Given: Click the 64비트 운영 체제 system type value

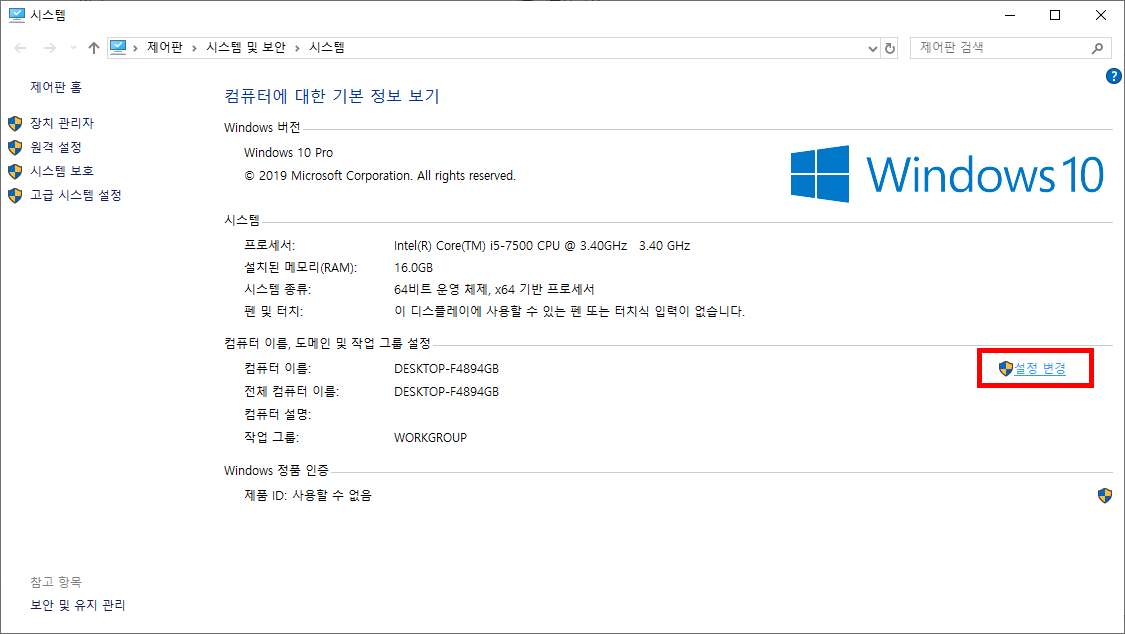Looking at the screenshot, I should (494, 290).
